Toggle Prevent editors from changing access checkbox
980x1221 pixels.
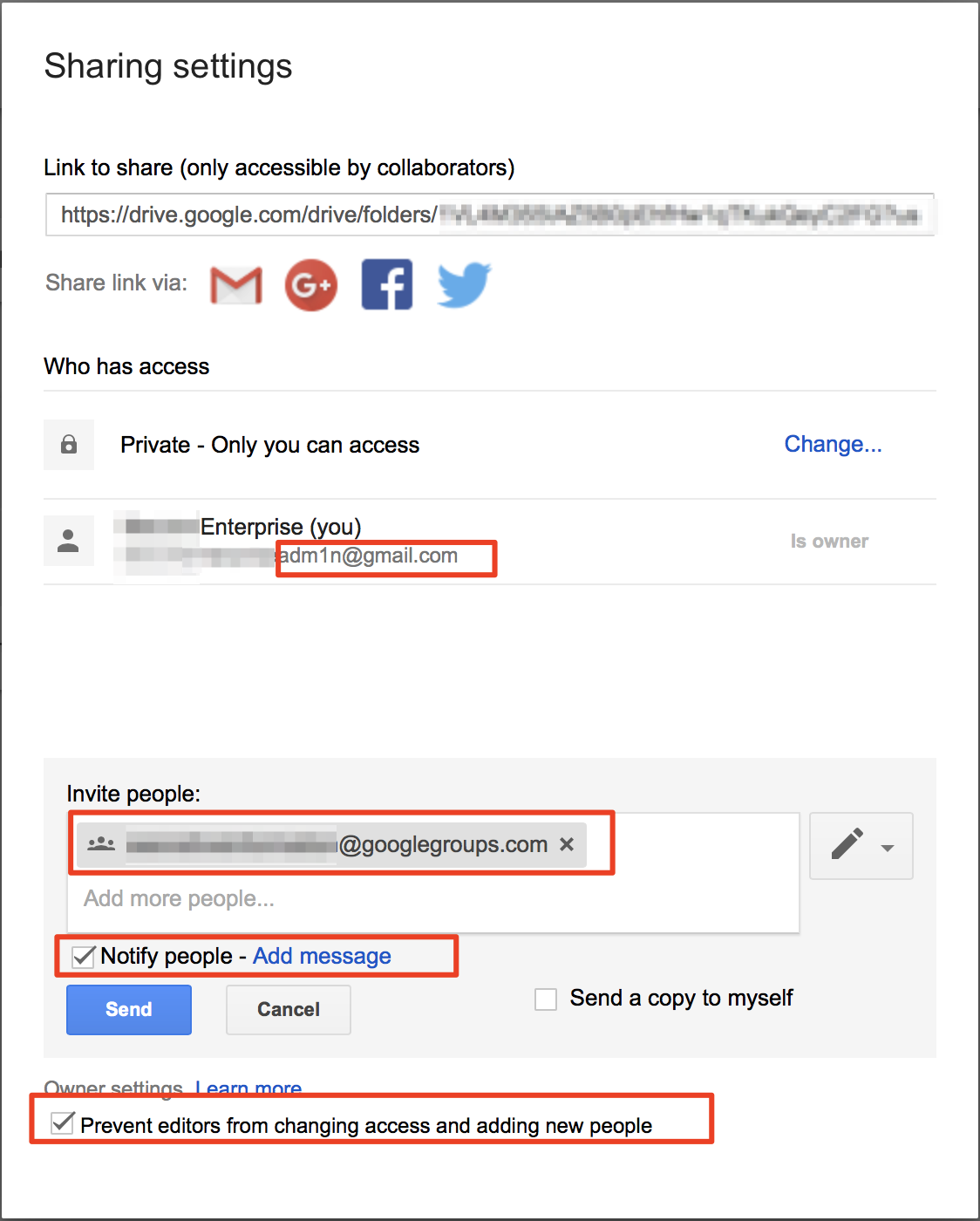pyautogui.click(x=62, y=1123)
